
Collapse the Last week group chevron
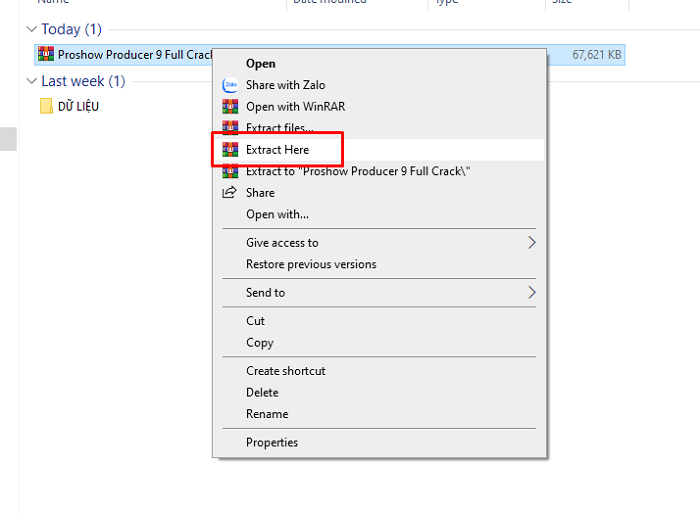31,81
